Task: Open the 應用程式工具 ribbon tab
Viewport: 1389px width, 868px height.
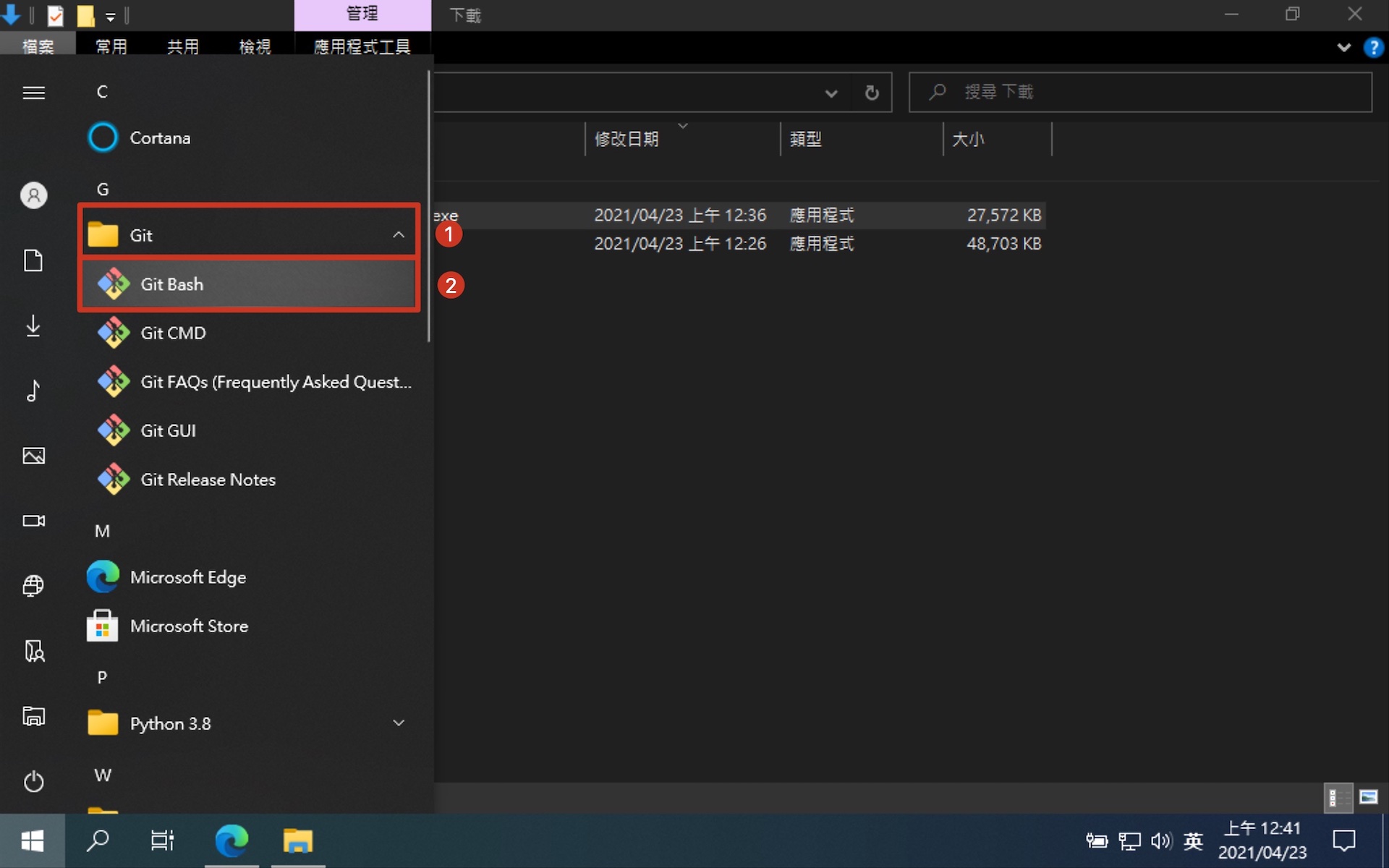Action: 362,46
